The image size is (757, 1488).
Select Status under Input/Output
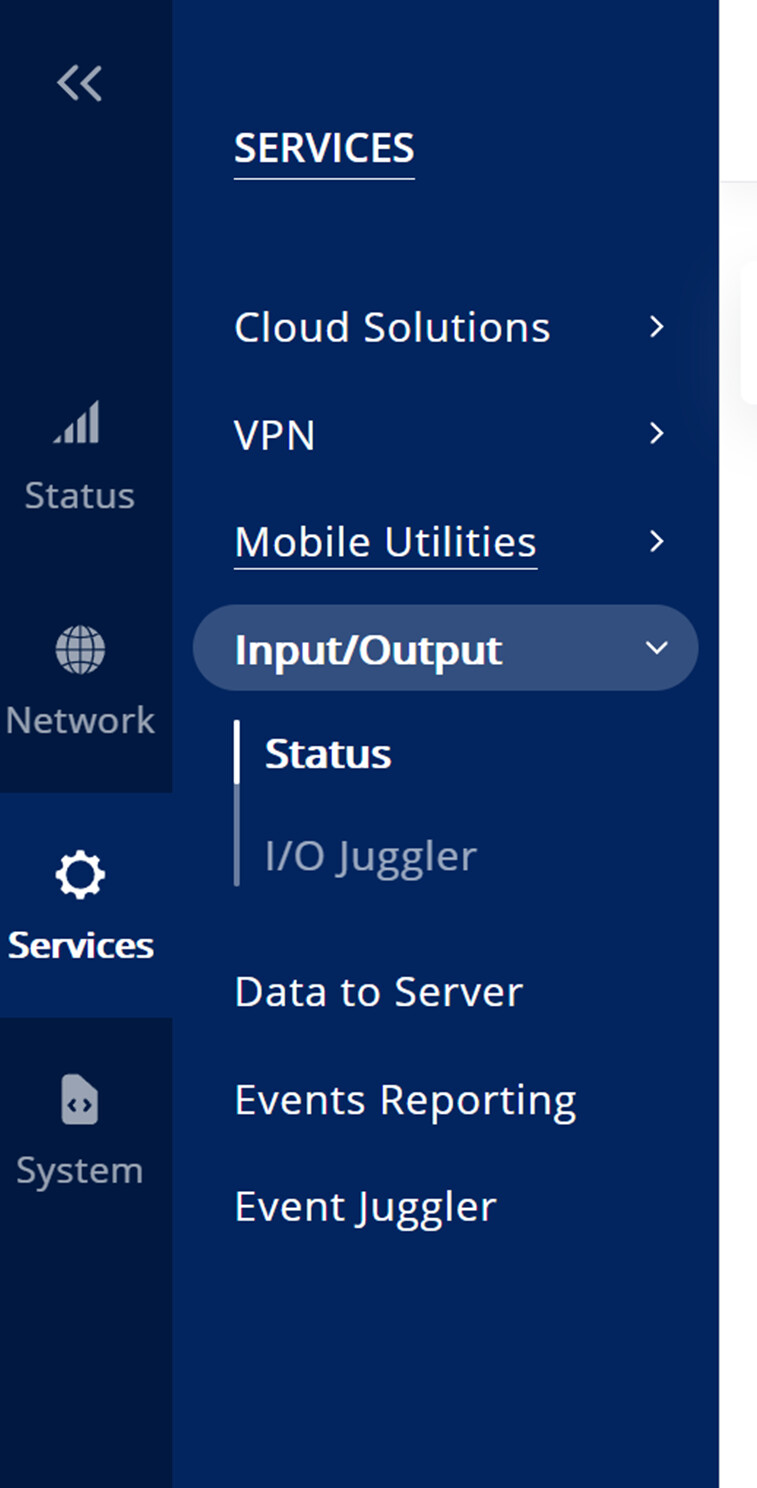(x=328, y=754)
